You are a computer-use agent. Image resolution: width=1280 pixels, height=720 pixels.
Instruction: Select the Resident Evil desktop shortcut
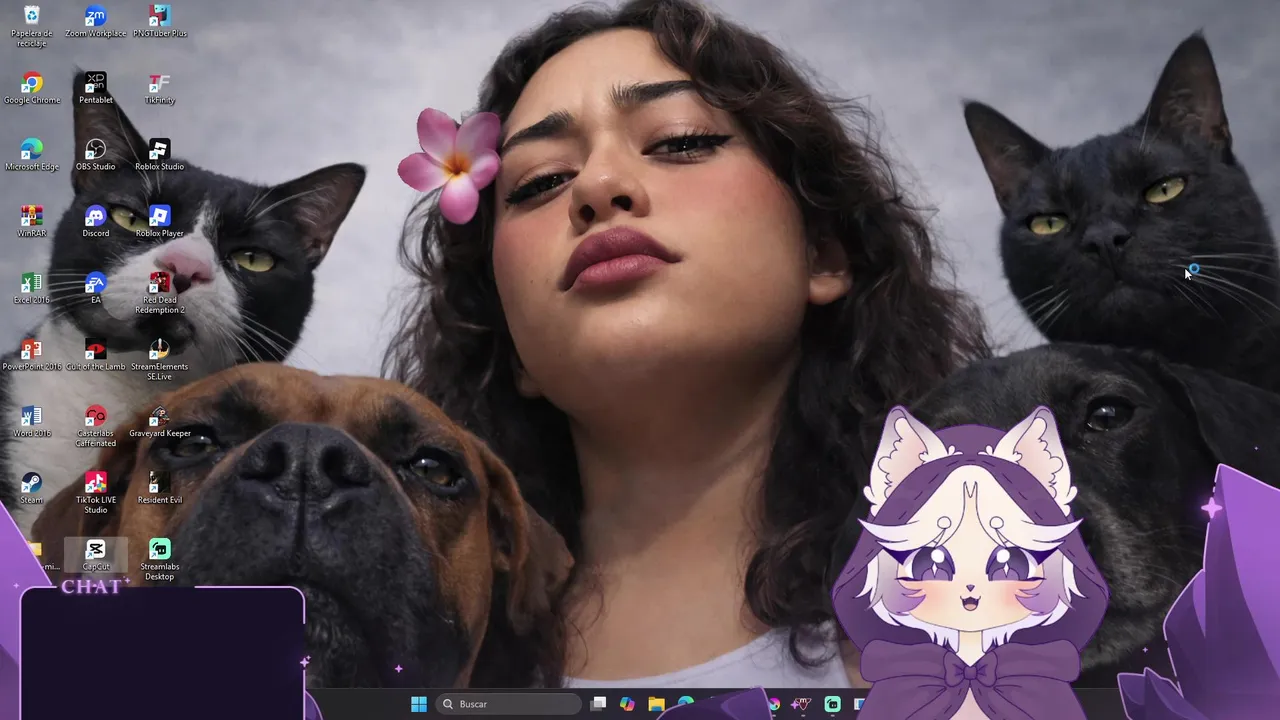[x=159, y=487]
